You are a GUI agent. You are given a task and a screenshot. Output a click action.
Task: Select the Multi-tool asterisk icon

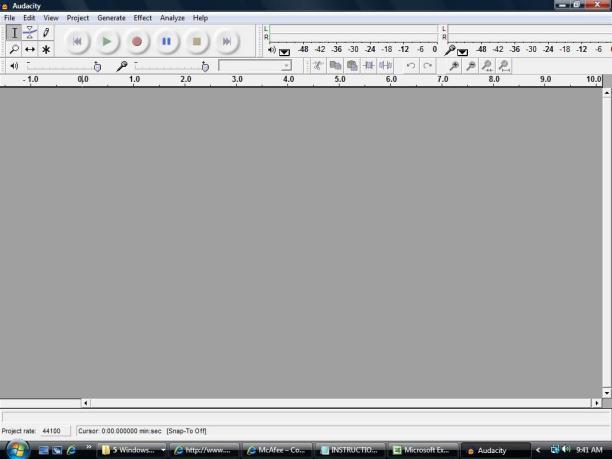point(46,49)
